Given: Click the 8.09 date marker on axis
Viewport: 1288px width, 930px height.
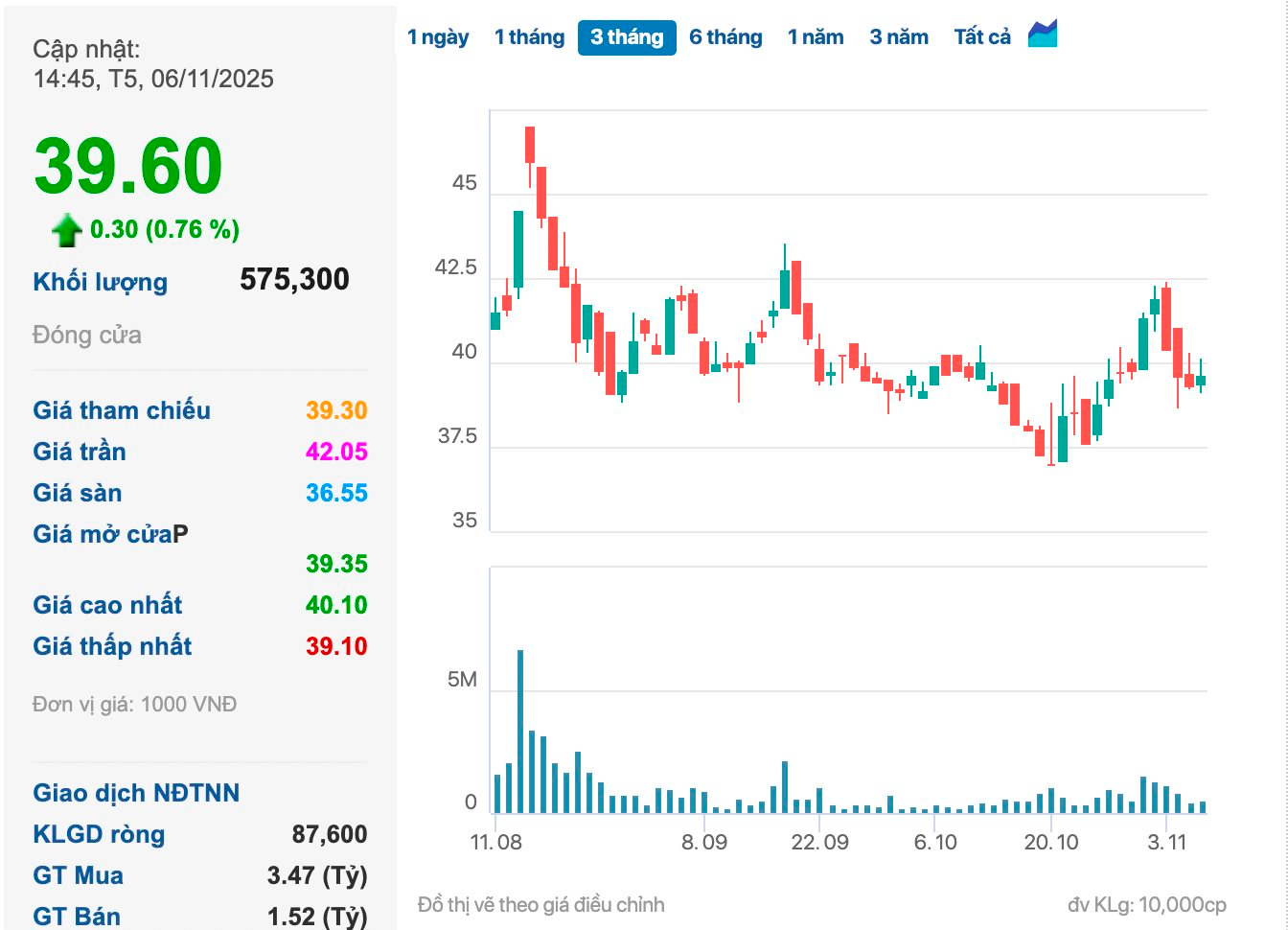Looking at the screenshot, I should point(704,842).
